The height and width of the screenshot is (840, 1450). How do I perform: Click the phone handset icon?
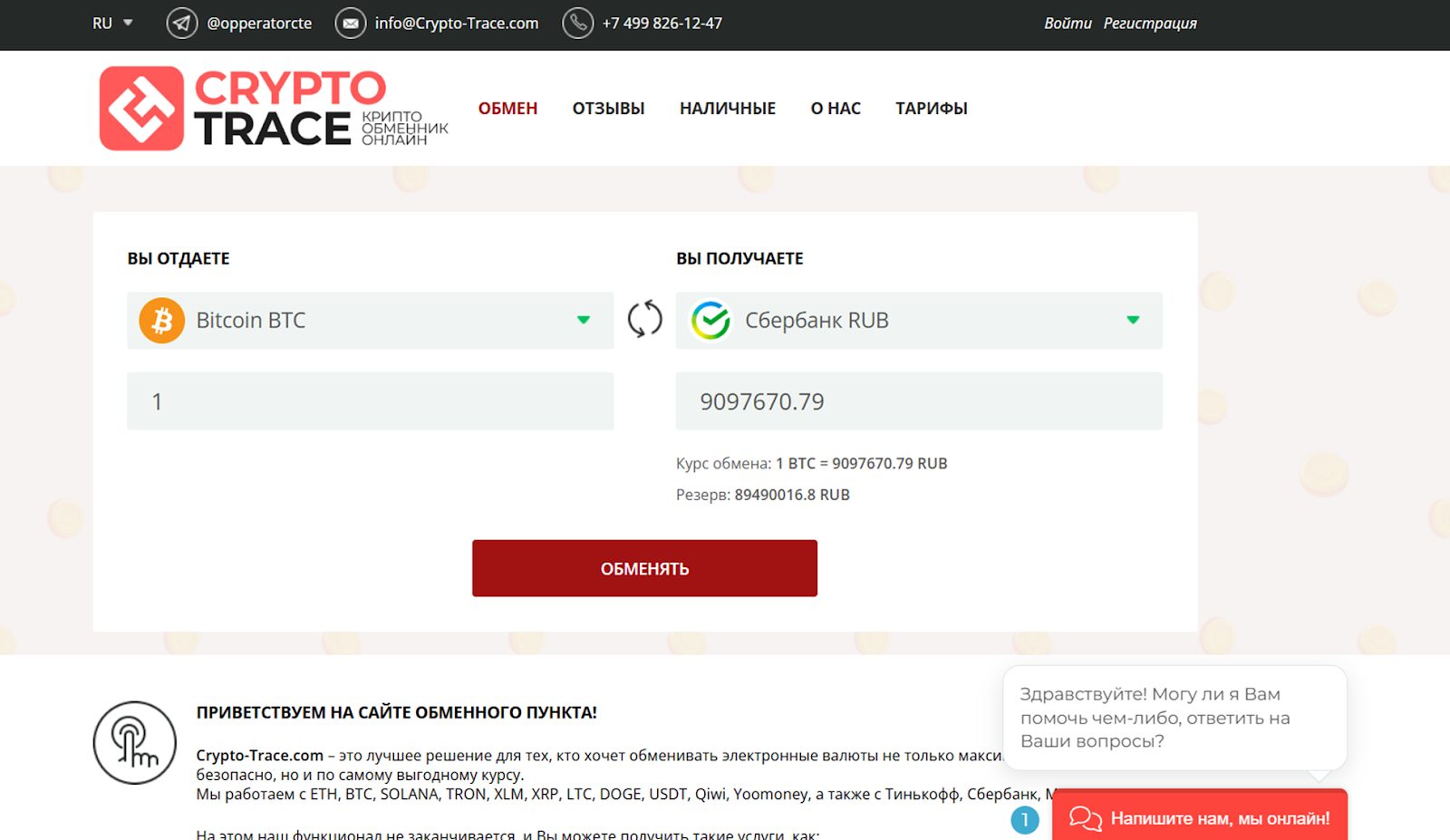coord(578,24)
